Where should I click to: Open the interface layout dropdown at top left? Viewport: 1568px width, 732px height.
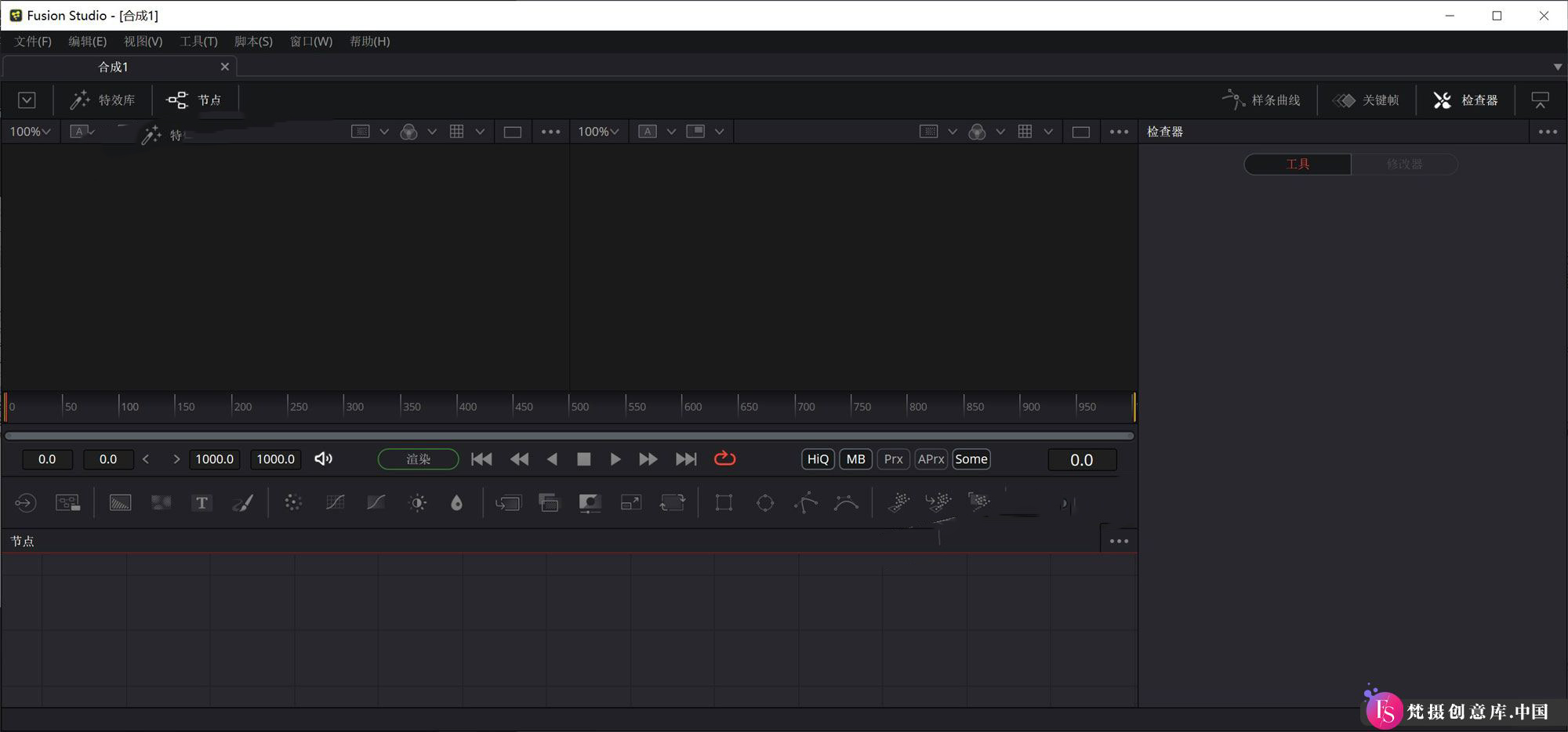coord(27,100)
